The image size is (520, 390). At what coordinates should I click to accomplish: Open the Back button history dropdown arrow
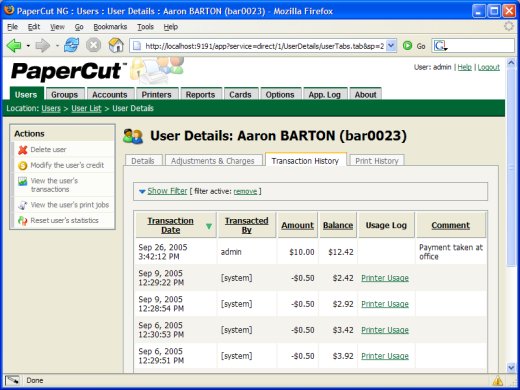(28, 46)
